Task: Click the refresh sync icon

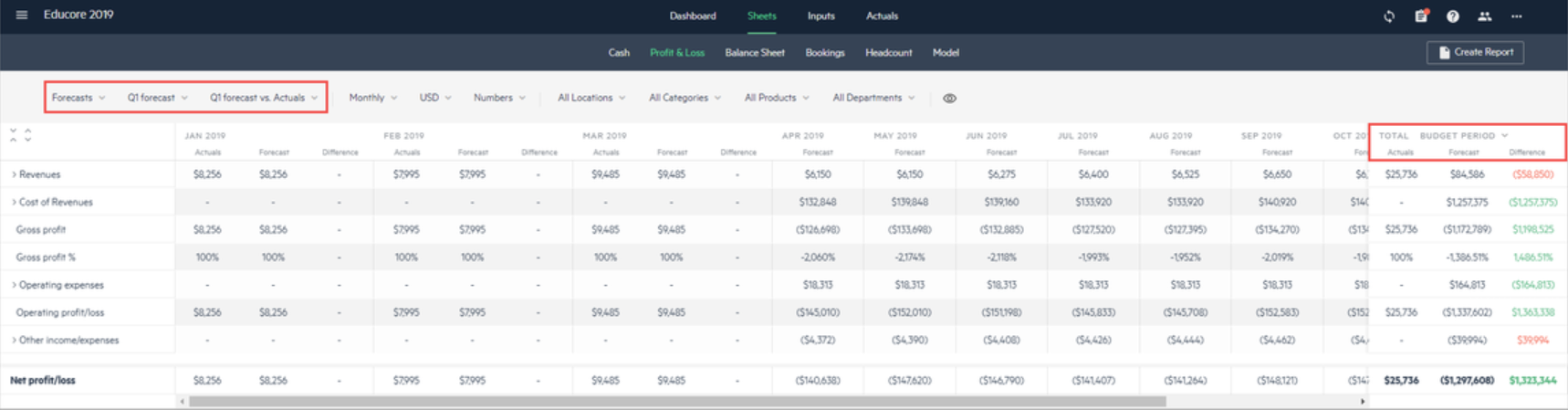Action: 1389,16
